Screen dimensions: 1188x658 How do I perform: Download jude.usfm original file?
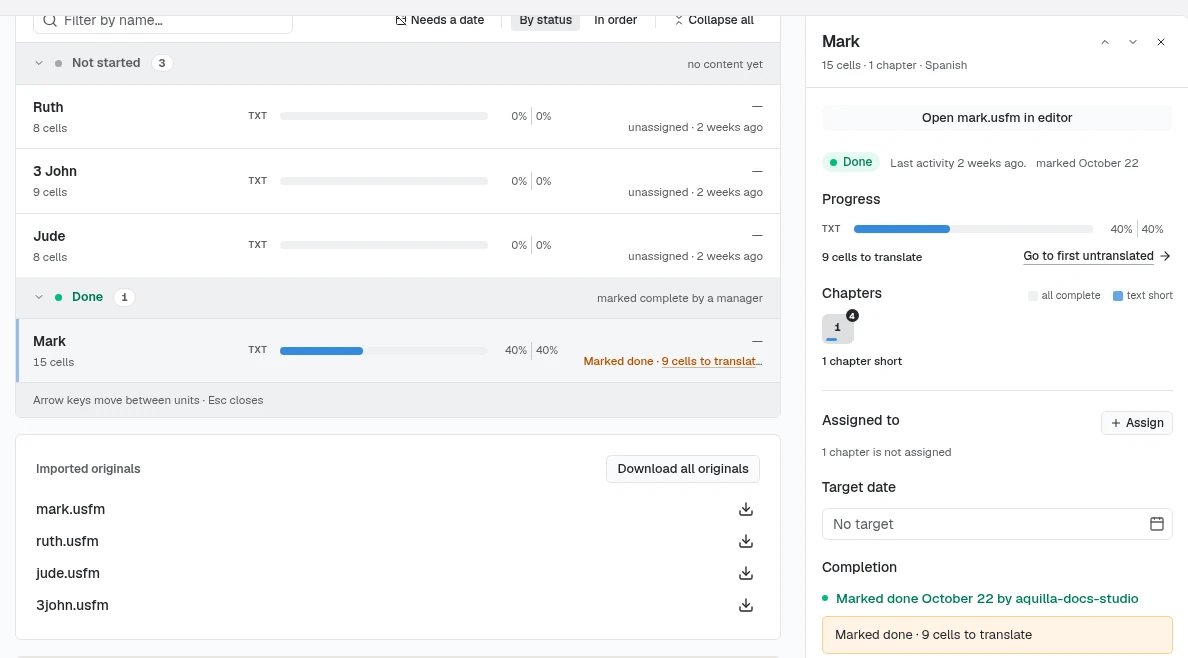click(746, 573)
